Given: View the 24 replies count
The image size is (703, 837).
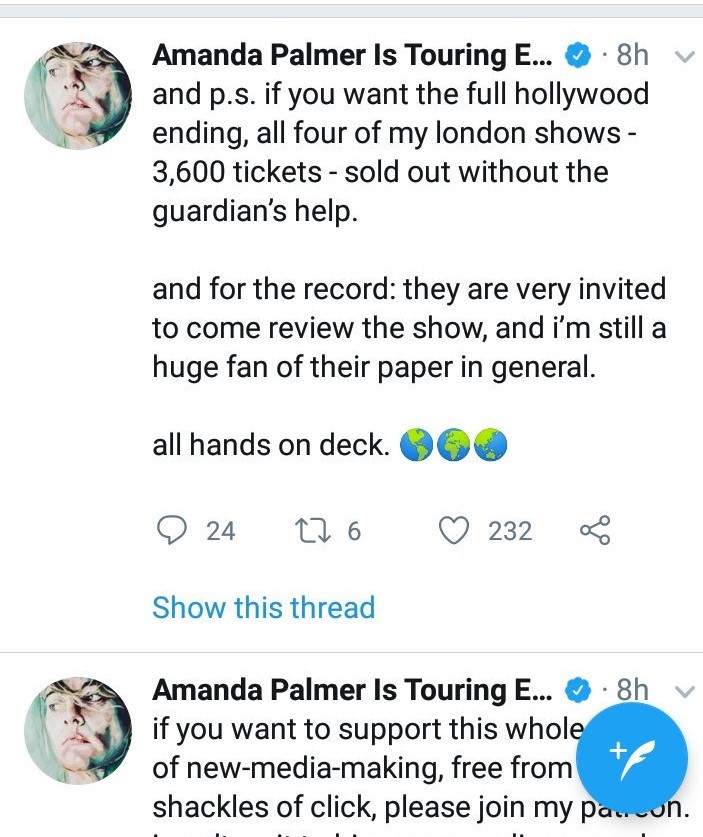Looking at the screenshot, I should [220, 530].
